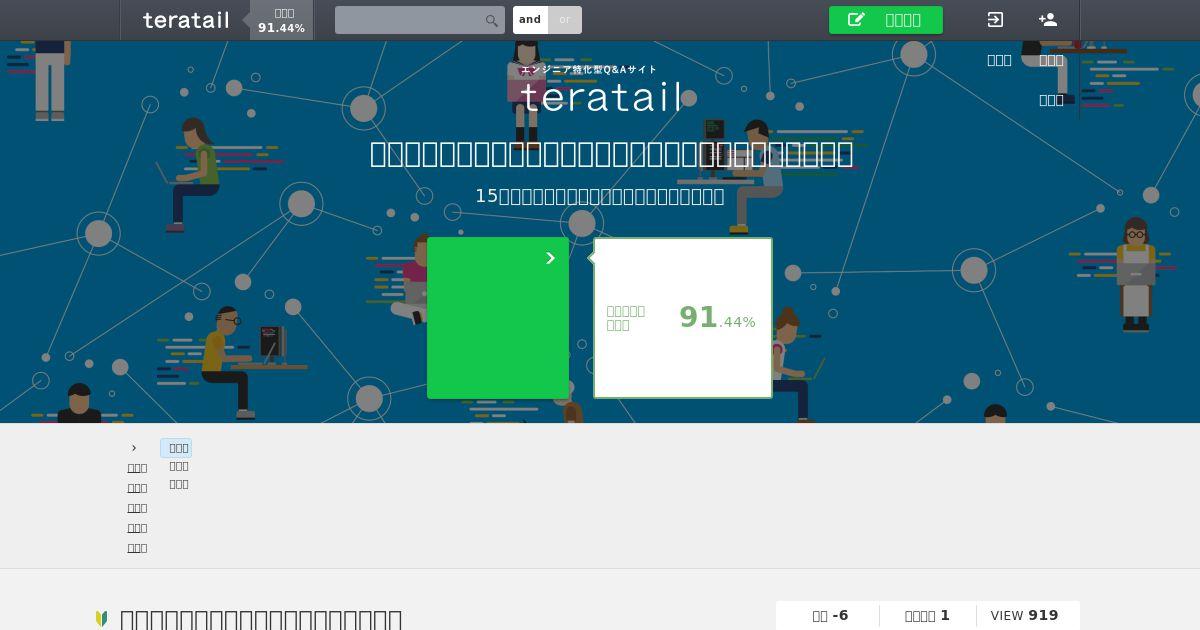Click the large teratail hero logo

[x=602, y=96]
